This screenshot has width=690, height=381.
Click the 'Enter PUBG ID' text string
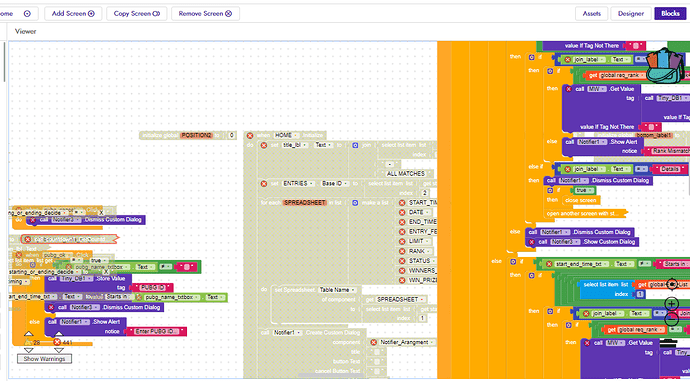pyautogui.click(x=156, y=331)
